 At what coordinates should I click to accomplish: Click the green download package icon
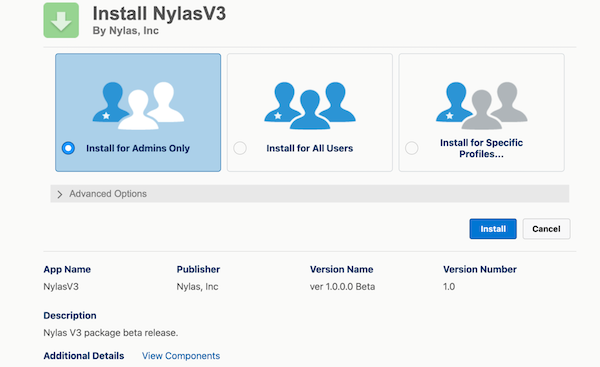tap(61, 20)
